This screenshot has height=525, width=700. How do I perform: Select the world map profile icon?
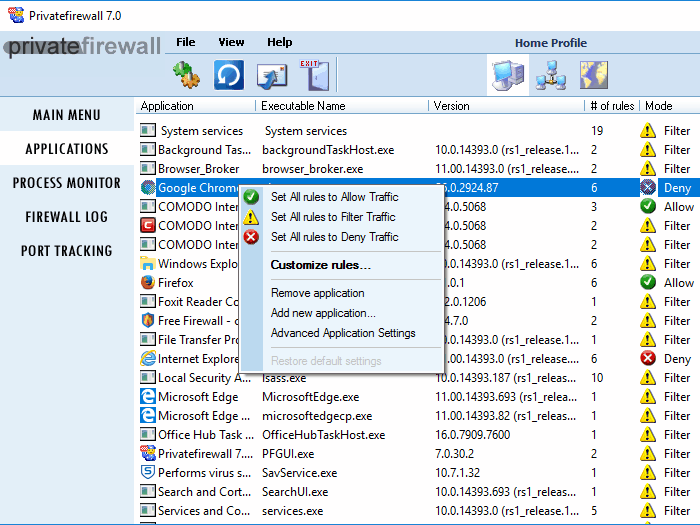coord(594,75)
